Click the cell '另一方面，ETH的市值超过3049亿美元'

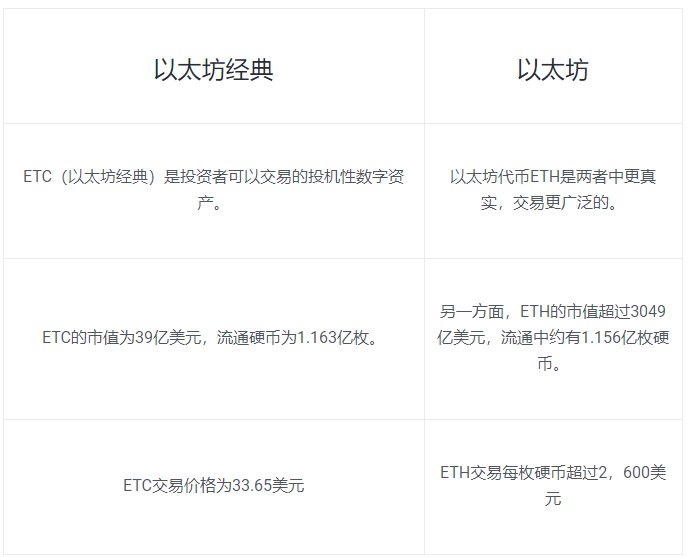[554, 338]
